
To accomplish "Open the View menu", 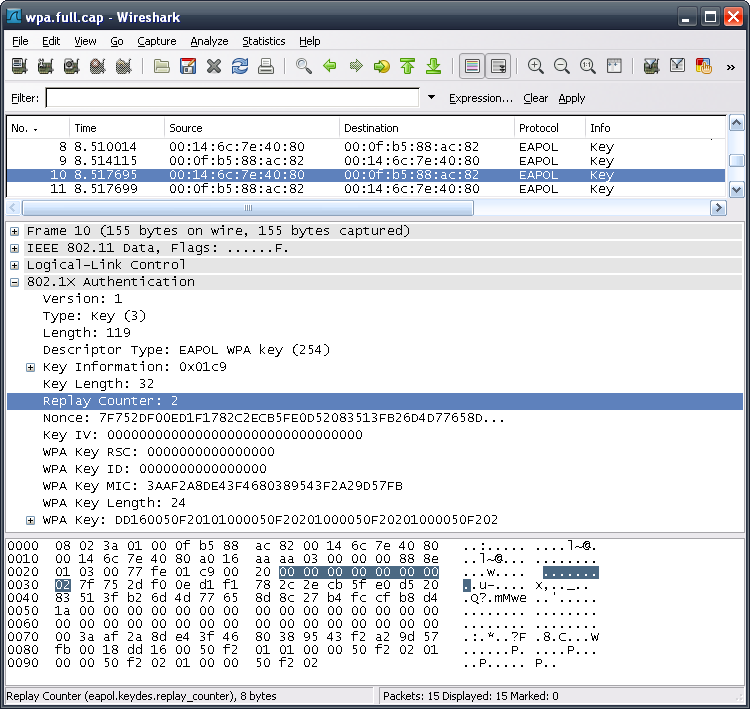I will click(85, 41).
